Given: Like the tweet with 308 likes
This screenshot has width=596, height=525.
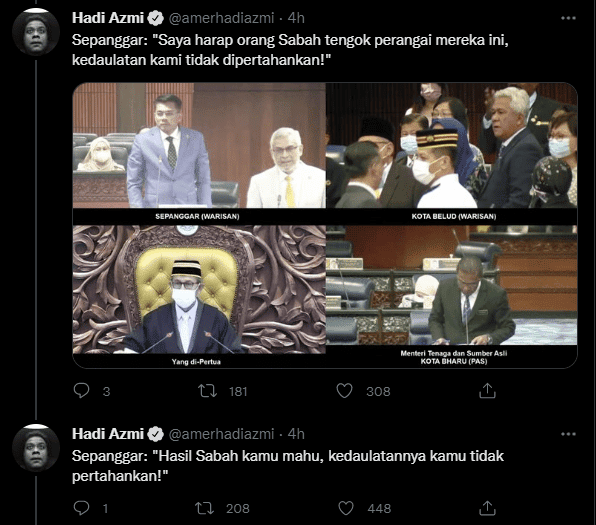Looking at the screenshot, I should click(344, 391).
